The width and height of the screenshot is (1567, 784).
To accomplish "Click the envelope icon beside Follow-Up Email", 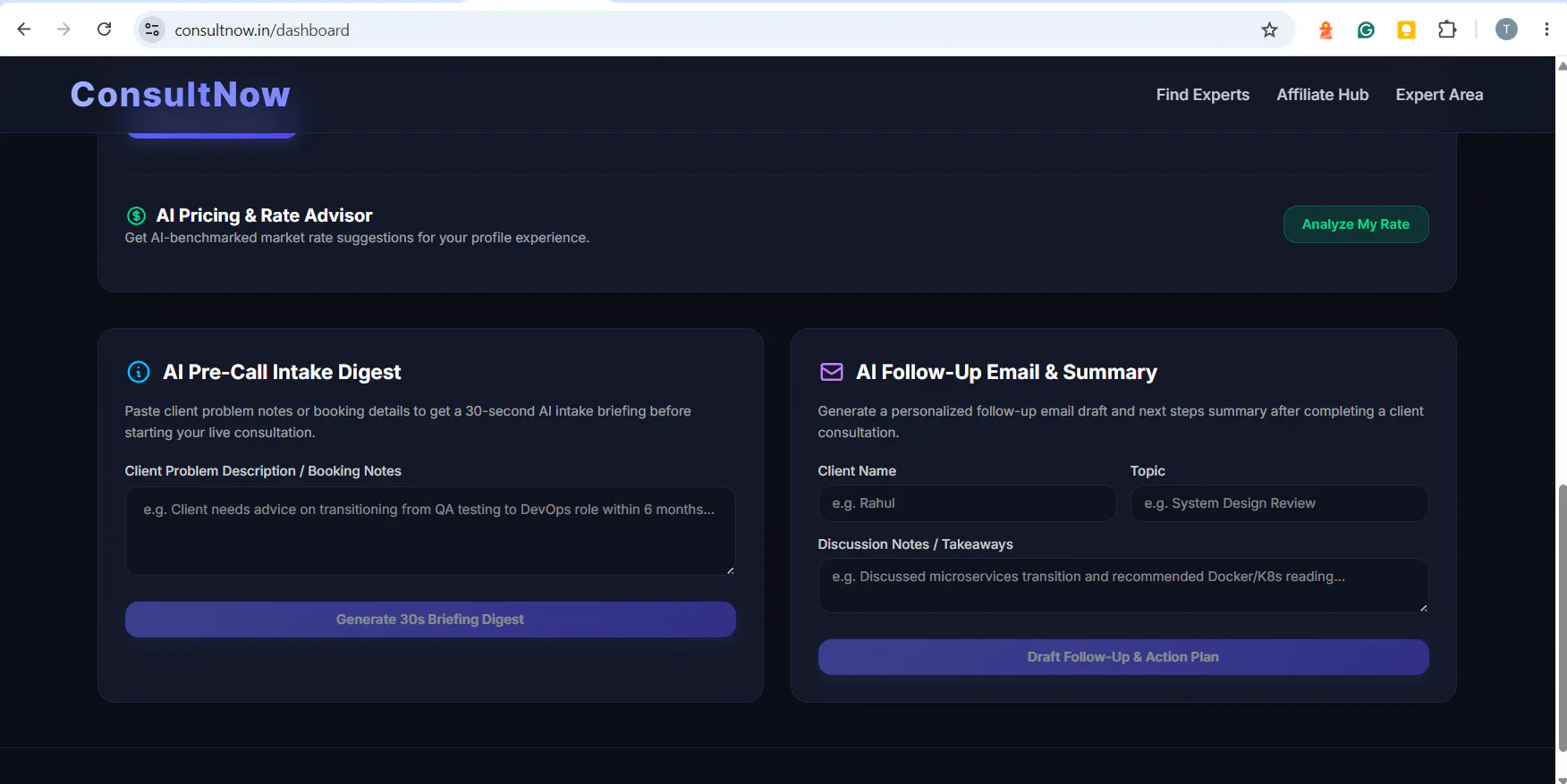I will pyautogui.click(x=832, y=372).
